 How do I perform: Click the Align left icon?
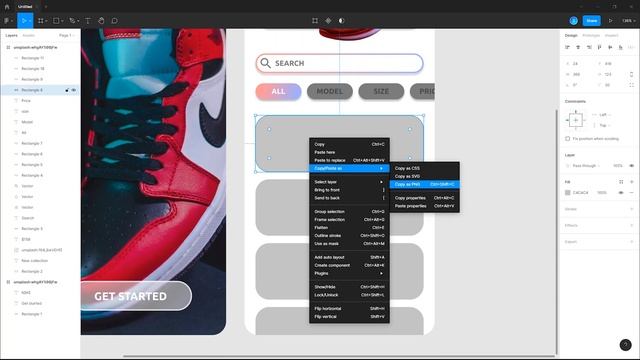pos(567,47)
